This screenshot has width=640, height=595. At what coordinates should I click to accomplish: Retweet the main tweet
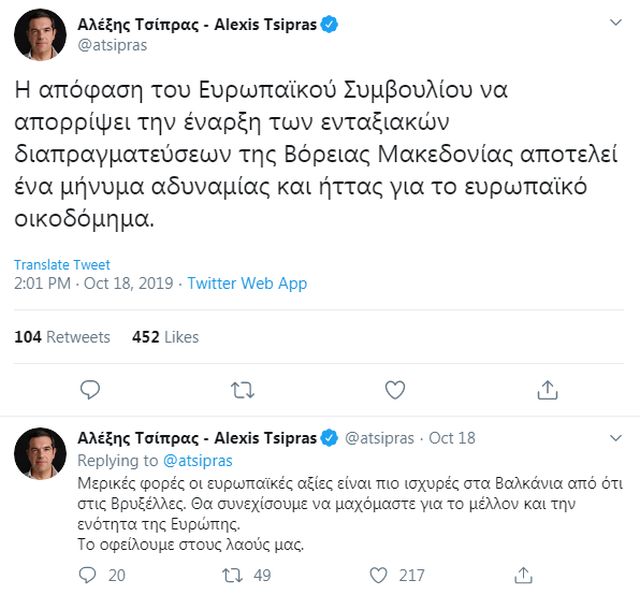[x=242, y=389]
